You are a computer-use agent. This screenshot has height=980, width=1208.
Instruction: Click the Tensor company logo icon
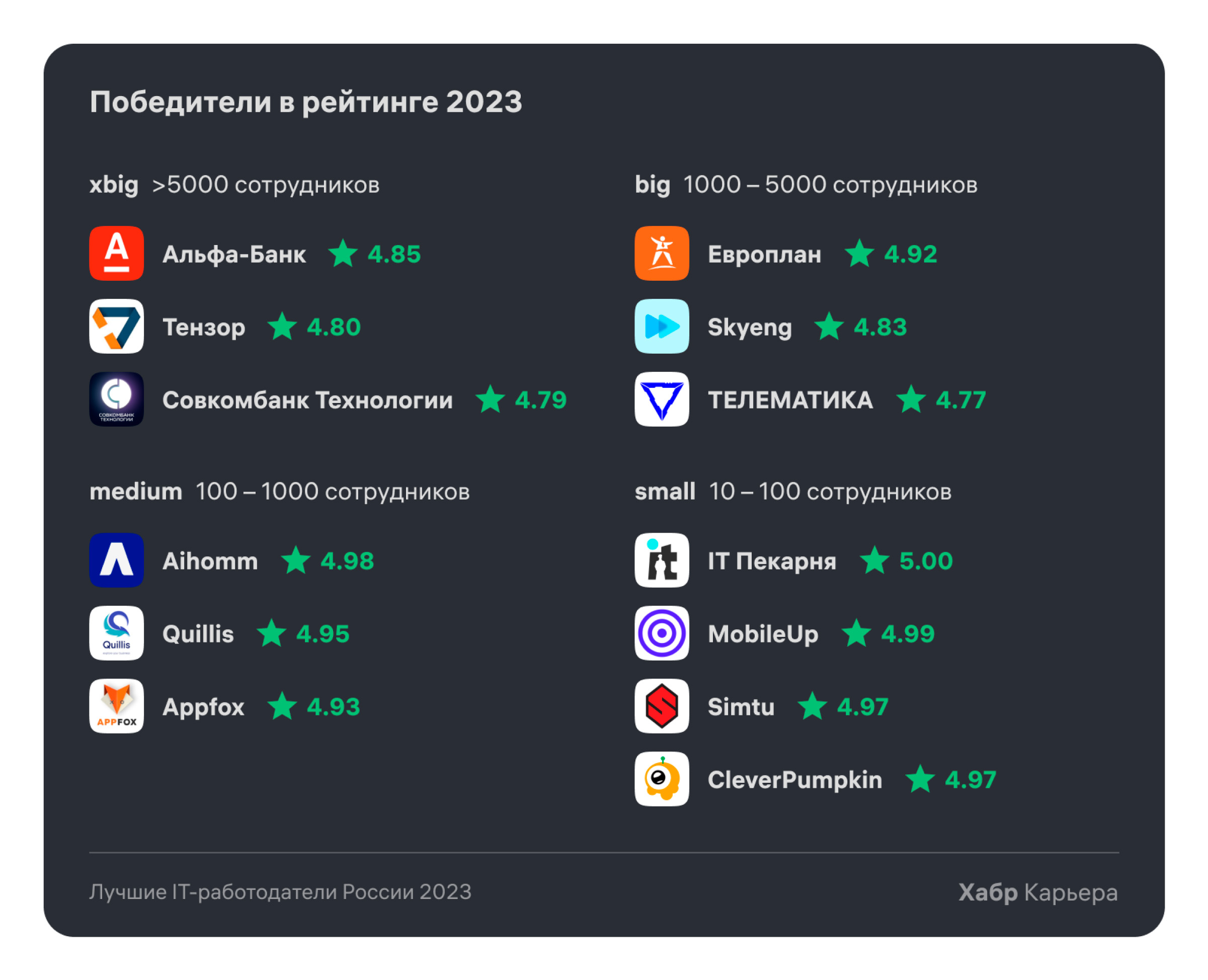pyautogui.click(x=116, y=326)
